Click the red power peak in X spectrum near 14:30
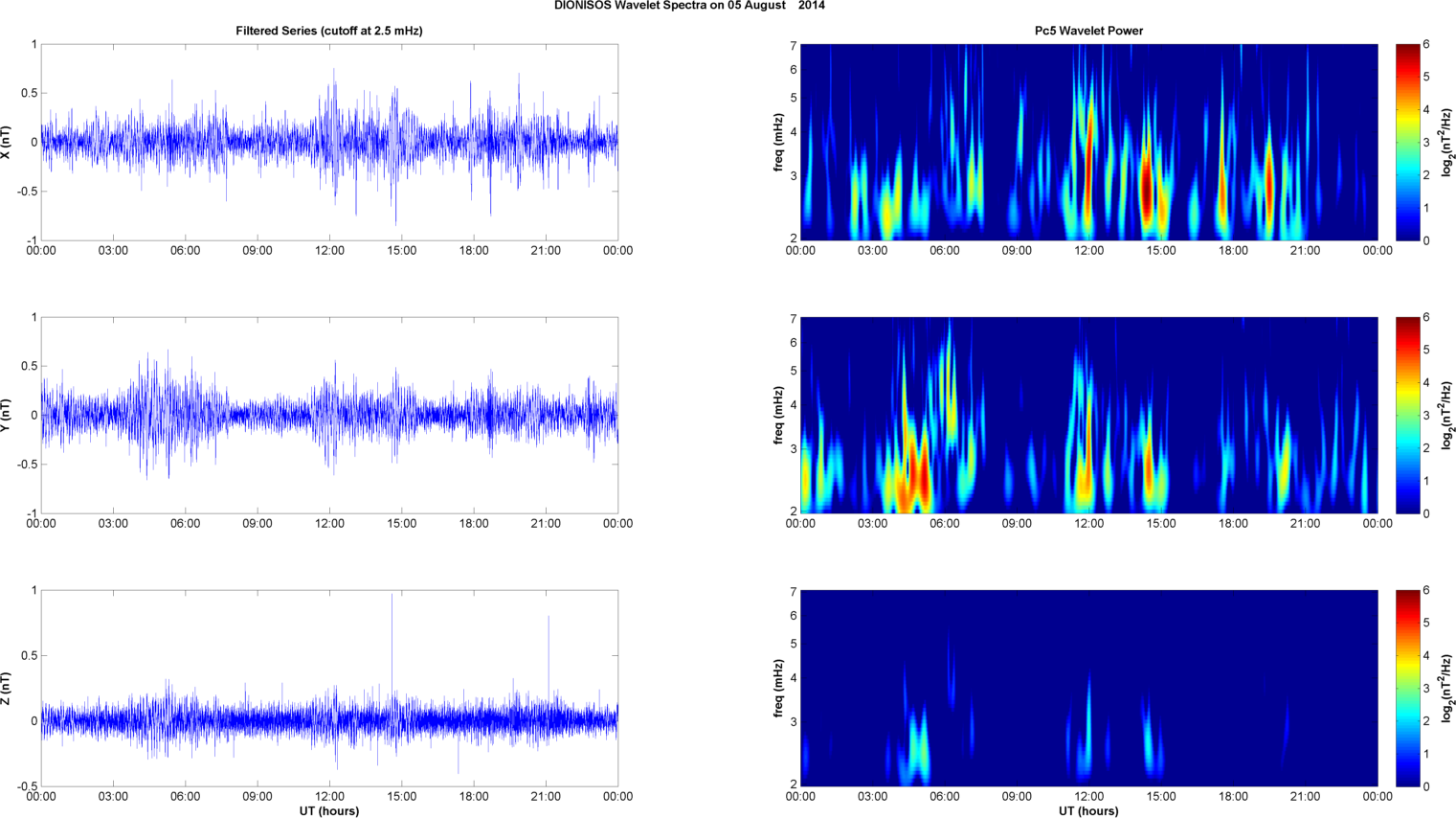 click(x=1147, y=187)
